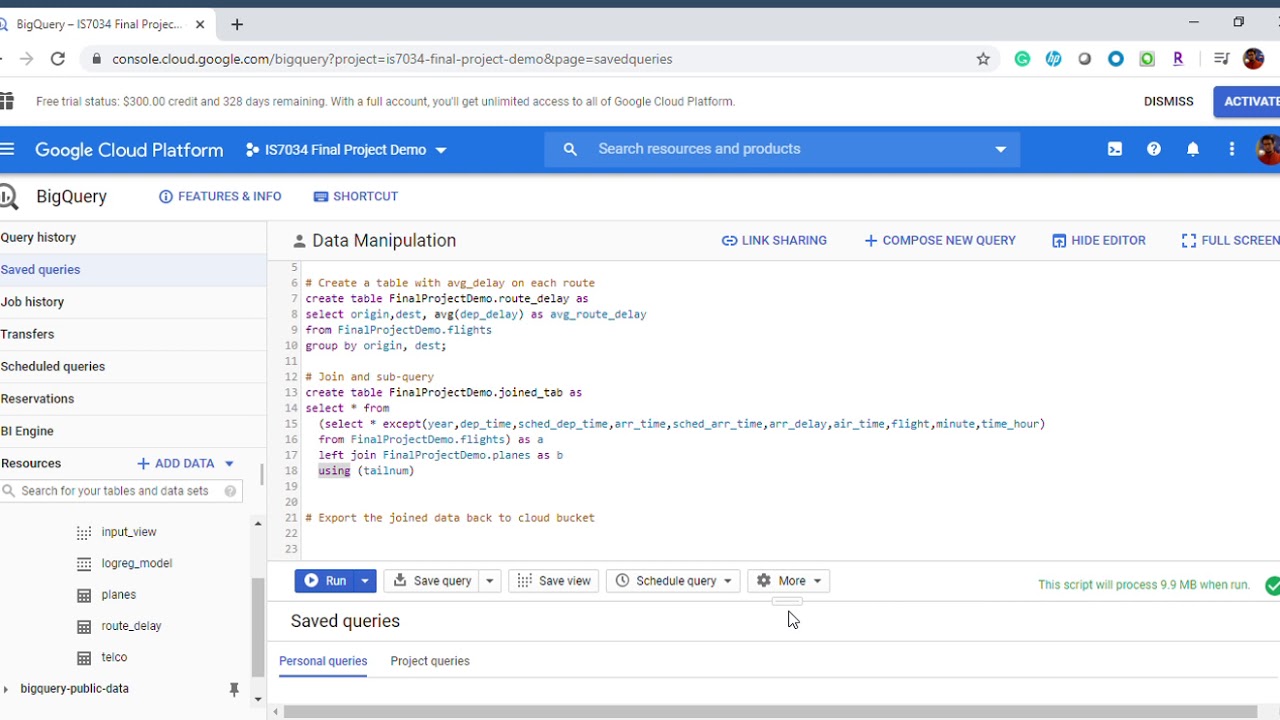Viewport: 1280px width, 720px height.
Task: Click the ACTIVATE button
Action: 1247,102
